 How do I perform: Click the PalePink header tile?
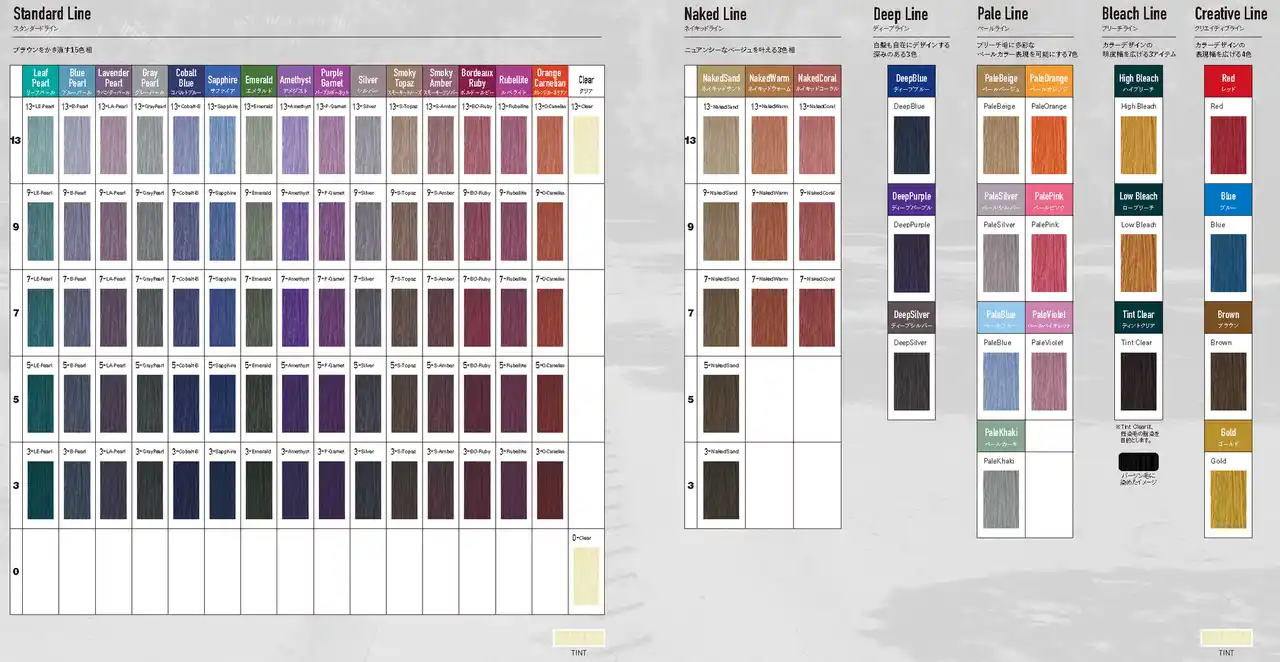1049,200
